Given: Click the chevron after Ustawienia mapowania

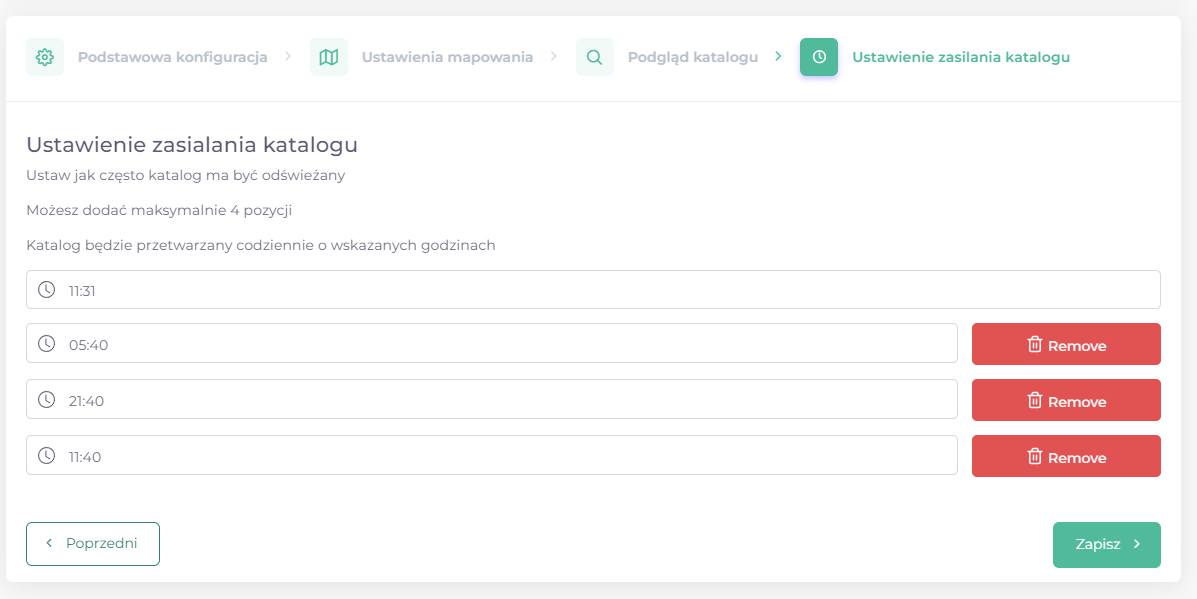Looking at the screenshot, I should pos(553,56).
